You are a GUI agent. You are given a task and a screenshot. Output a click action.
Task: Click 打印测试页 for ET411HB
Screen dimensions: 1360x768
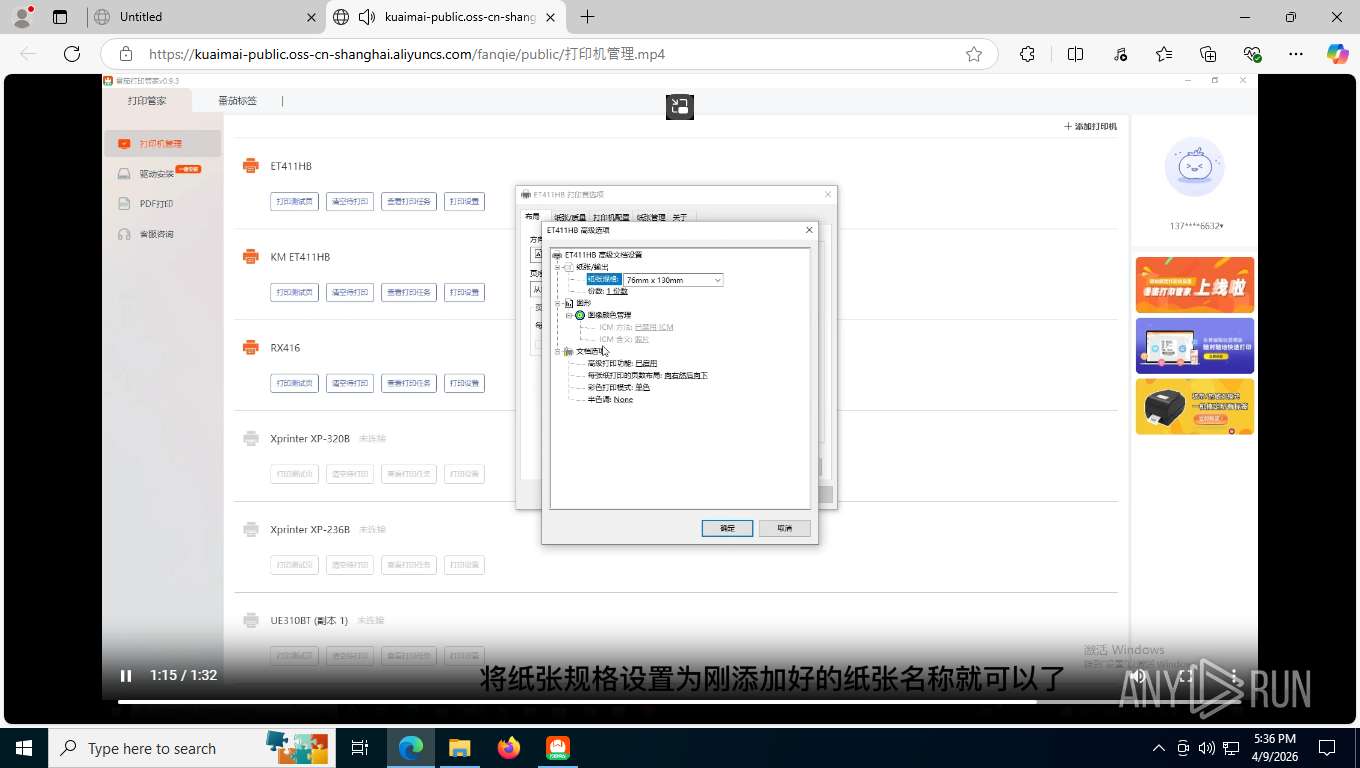point(294,201)
